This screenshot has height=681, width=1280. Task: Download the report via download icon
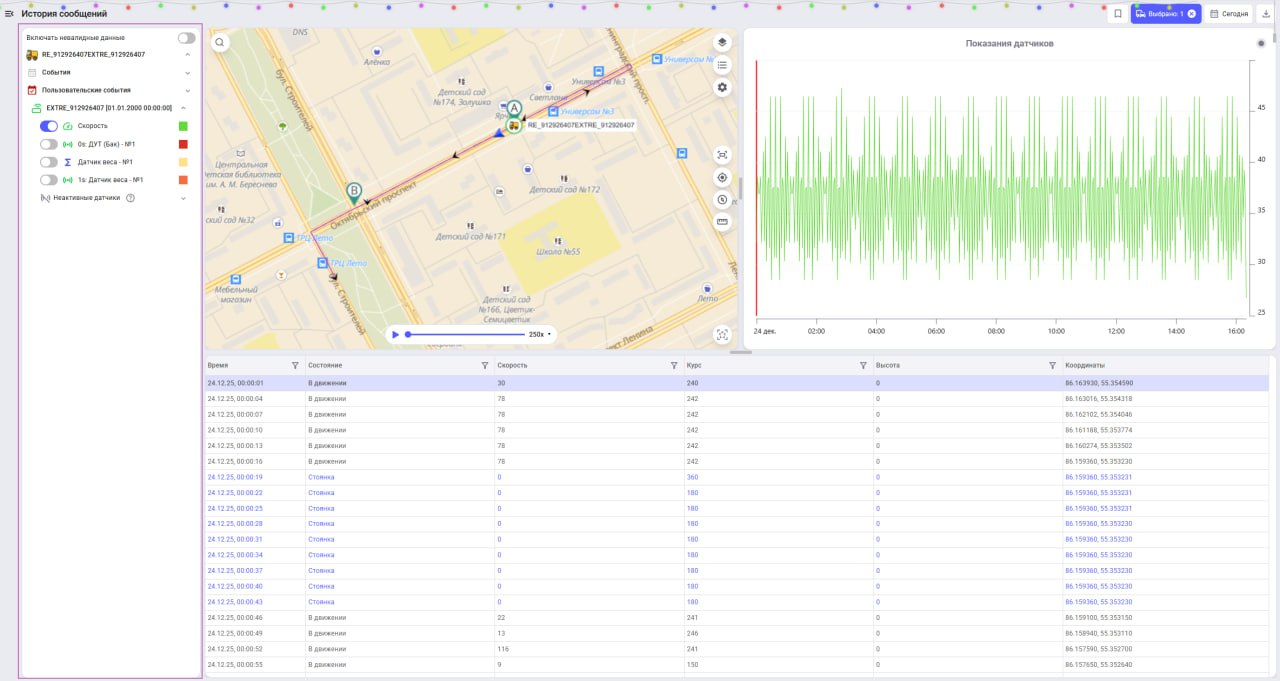coord(1266,14)
